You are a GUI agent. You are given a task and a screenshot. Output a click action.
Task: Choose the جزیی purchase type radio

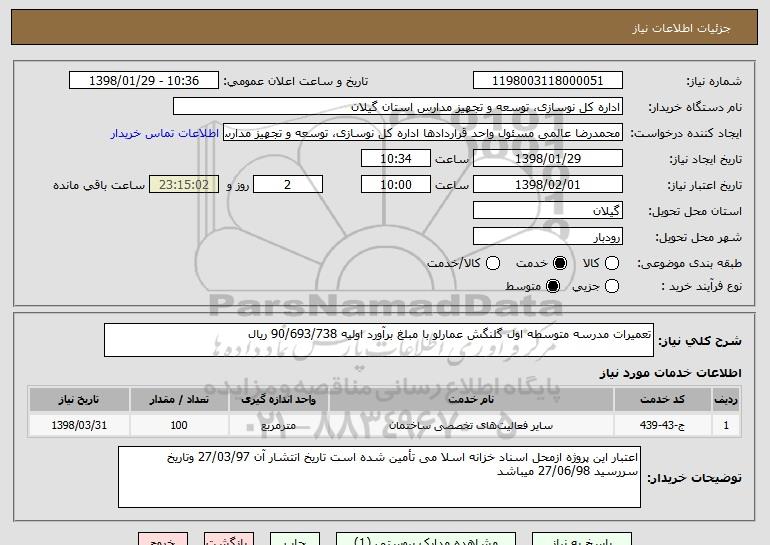point(611,286)
